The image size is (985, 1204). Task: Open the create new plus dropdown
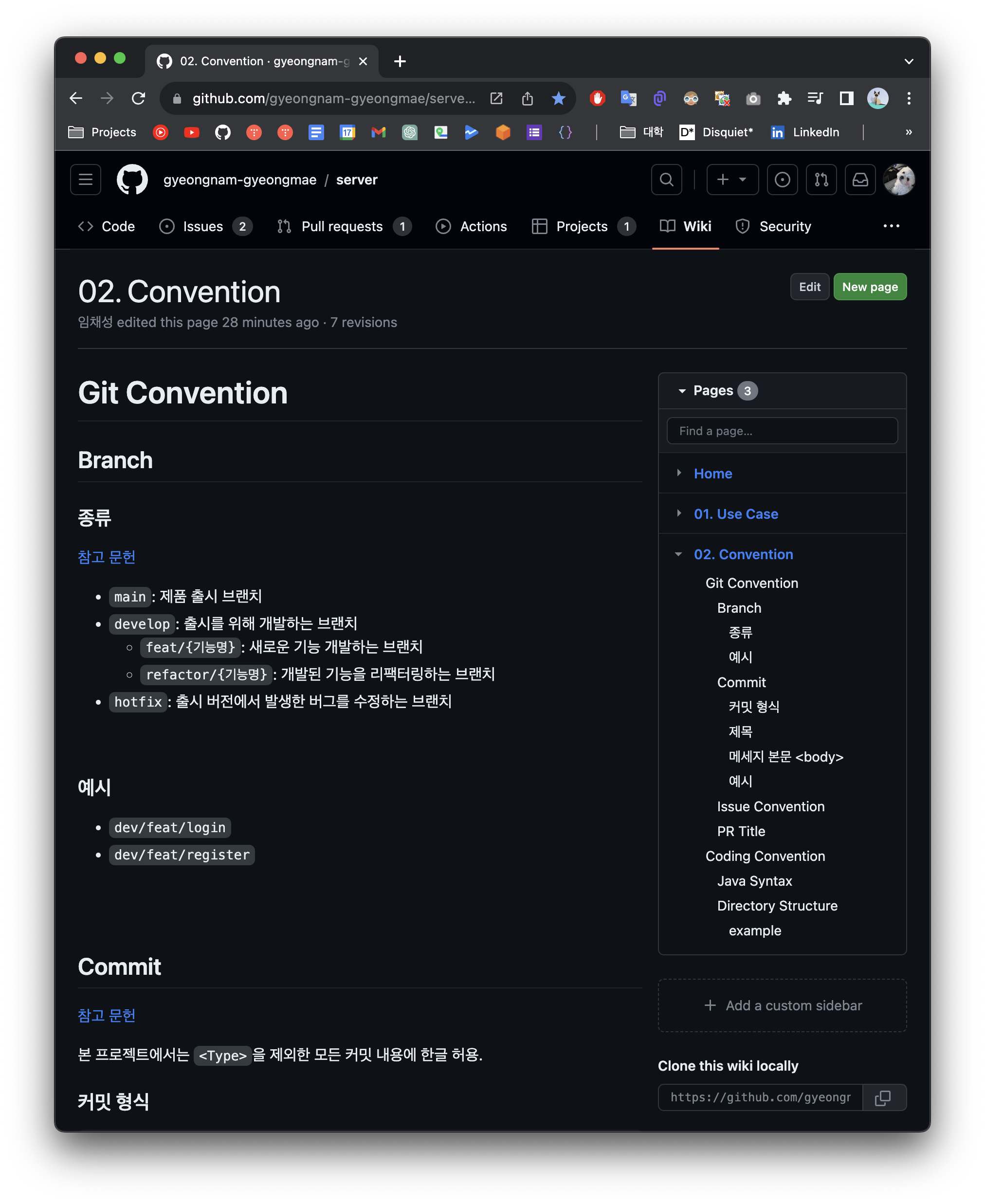(x=732, y=180)
